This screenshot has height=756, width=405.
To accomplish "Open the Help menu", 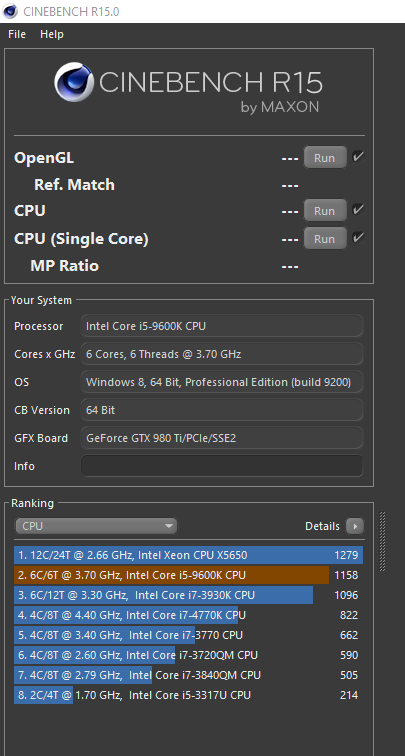I will [x=52, y=34].
